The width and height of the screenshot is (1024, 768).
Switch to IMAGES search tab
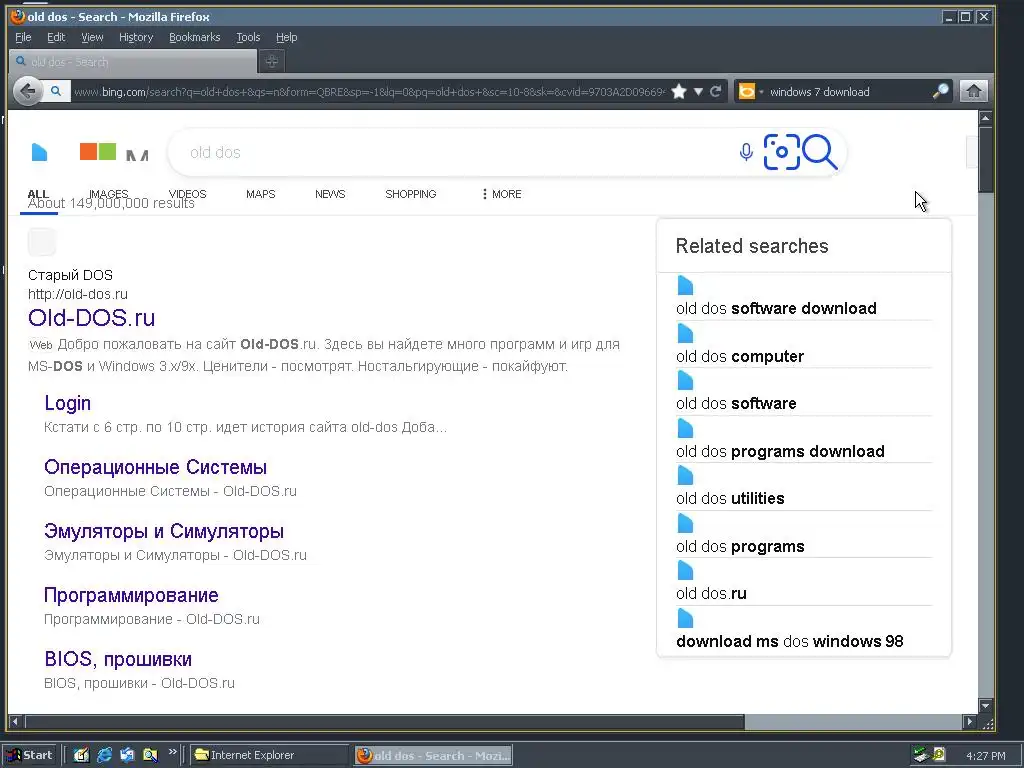pos(108,194)
